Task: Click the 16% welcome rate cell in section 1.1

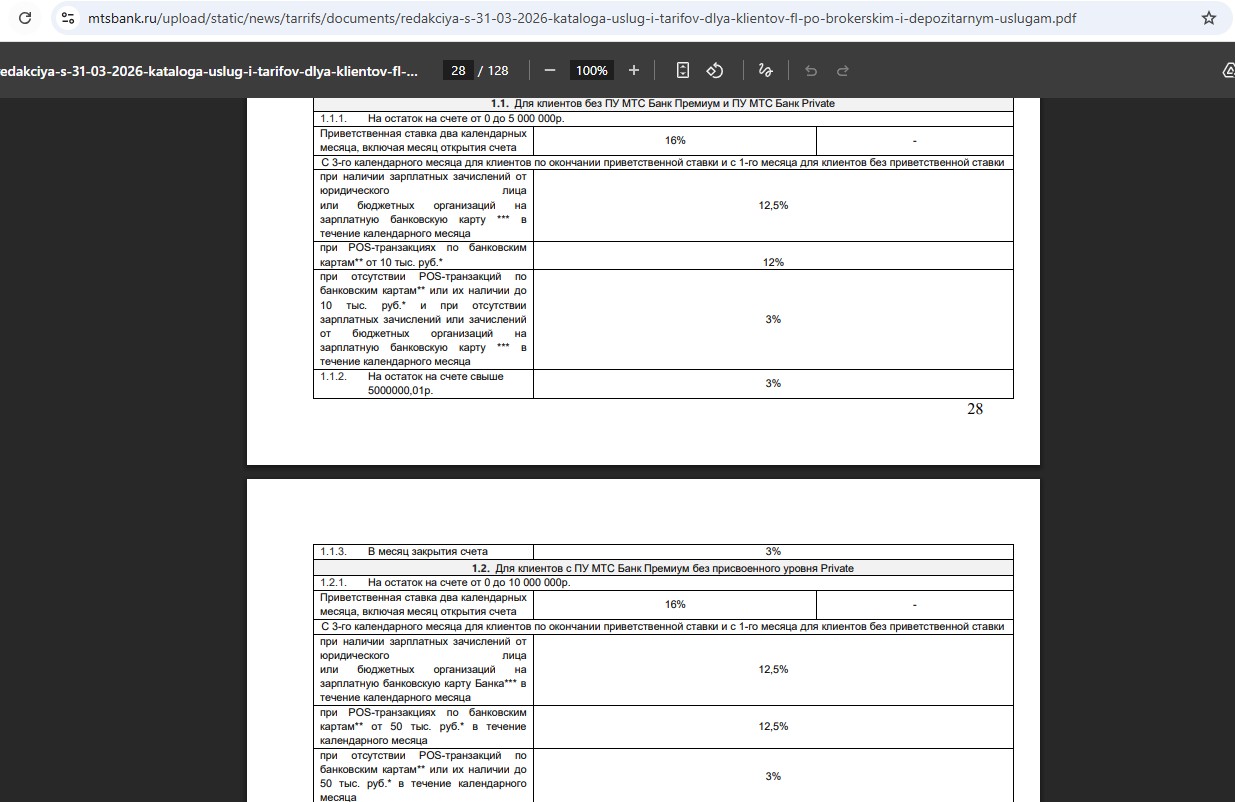Action: pos(675,141)
